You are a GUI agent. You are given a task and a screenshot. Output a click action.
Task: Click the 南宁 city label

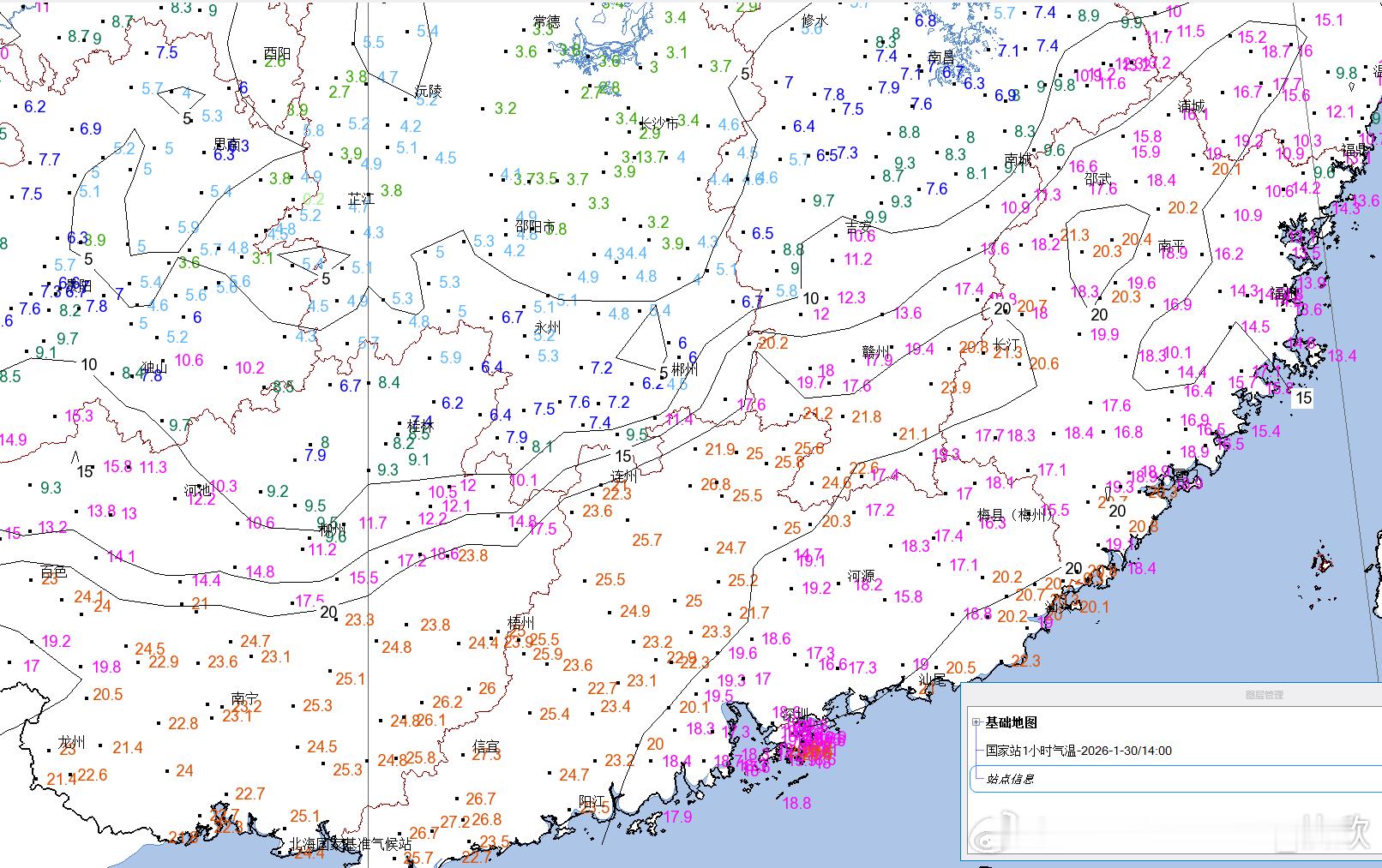(x=245, y=699)
